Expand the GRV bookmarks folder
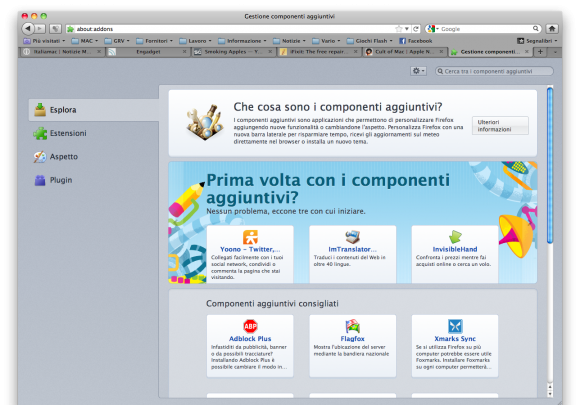Viewport: 580px width, 405px height. (117, 41)
